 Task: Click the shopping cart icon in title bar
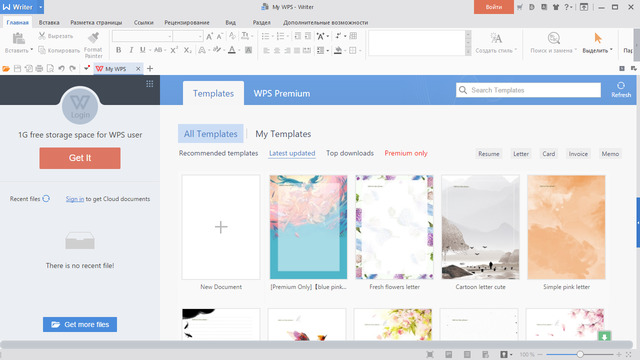coord(520,7)
